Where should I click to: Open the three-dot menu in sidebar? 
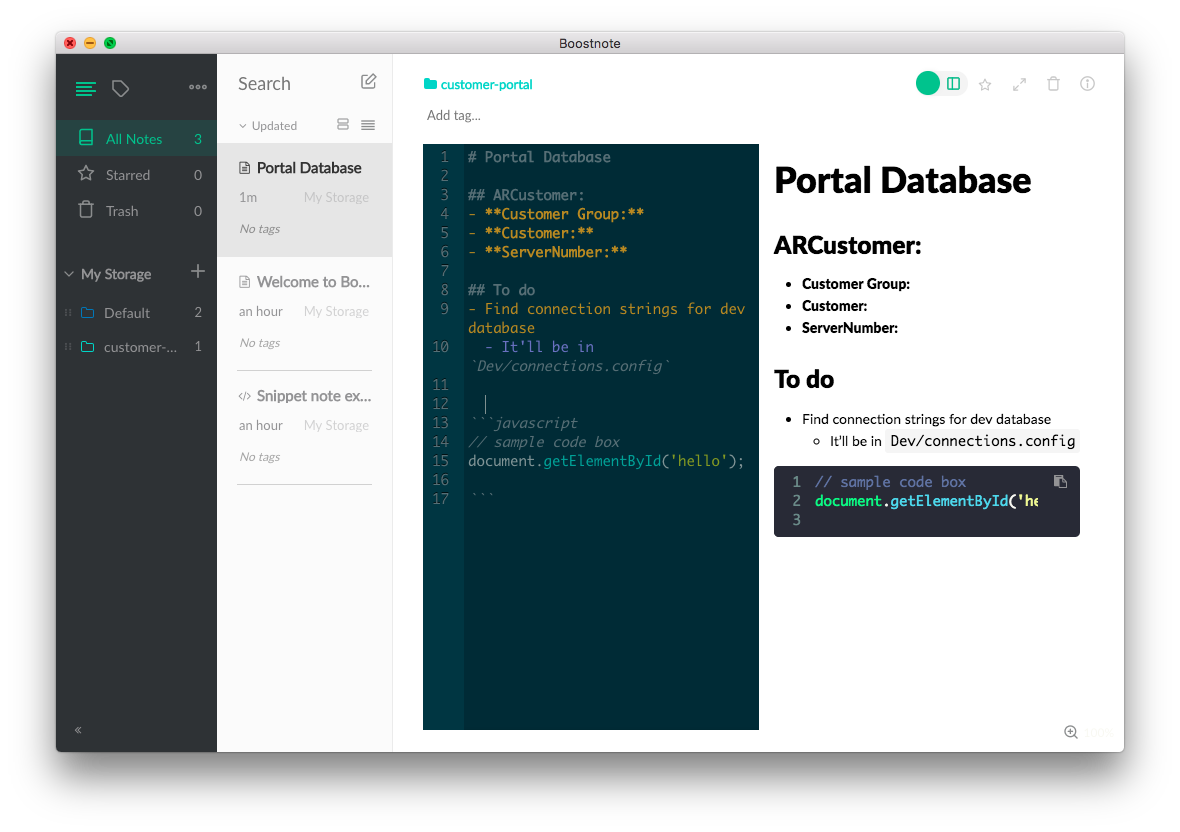click(198, 87)
